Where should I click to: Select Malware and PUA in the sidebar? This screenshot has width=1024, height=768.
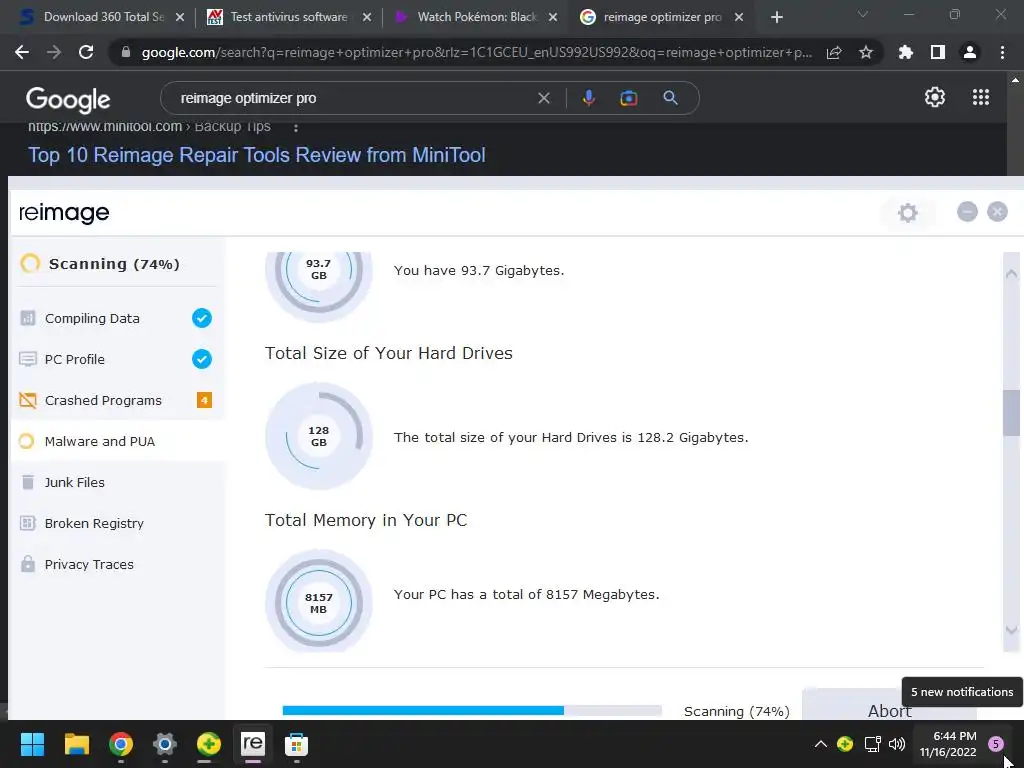[x=118, y=441]
